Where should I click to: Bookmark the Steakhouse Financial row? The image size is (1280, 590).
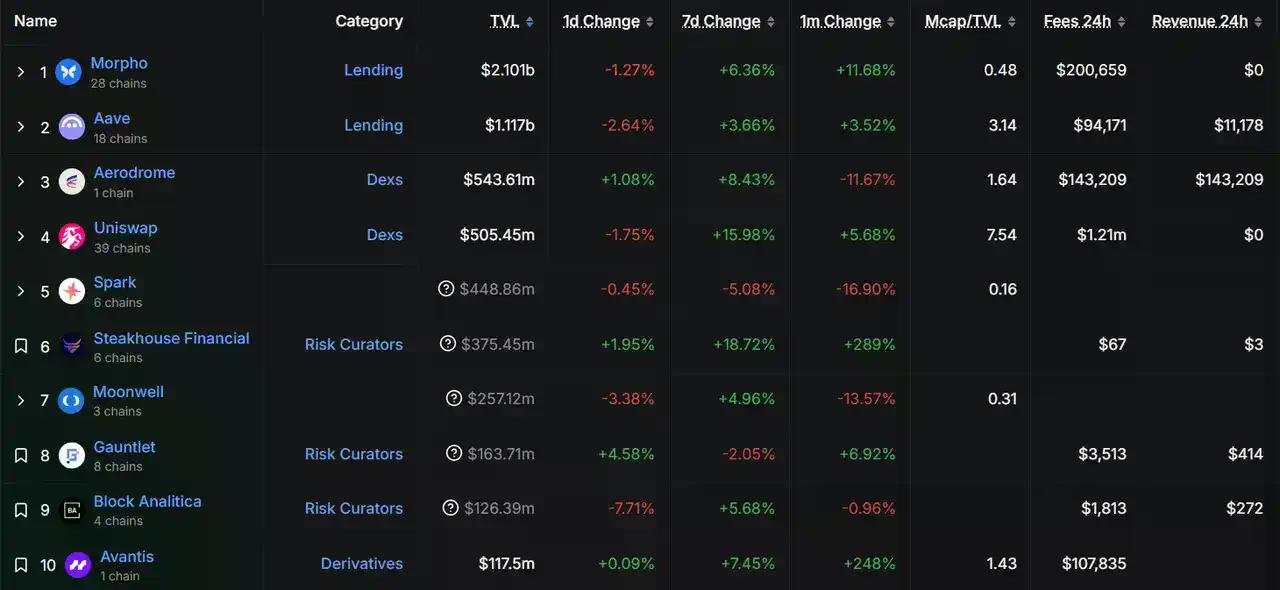click(21, 346)
